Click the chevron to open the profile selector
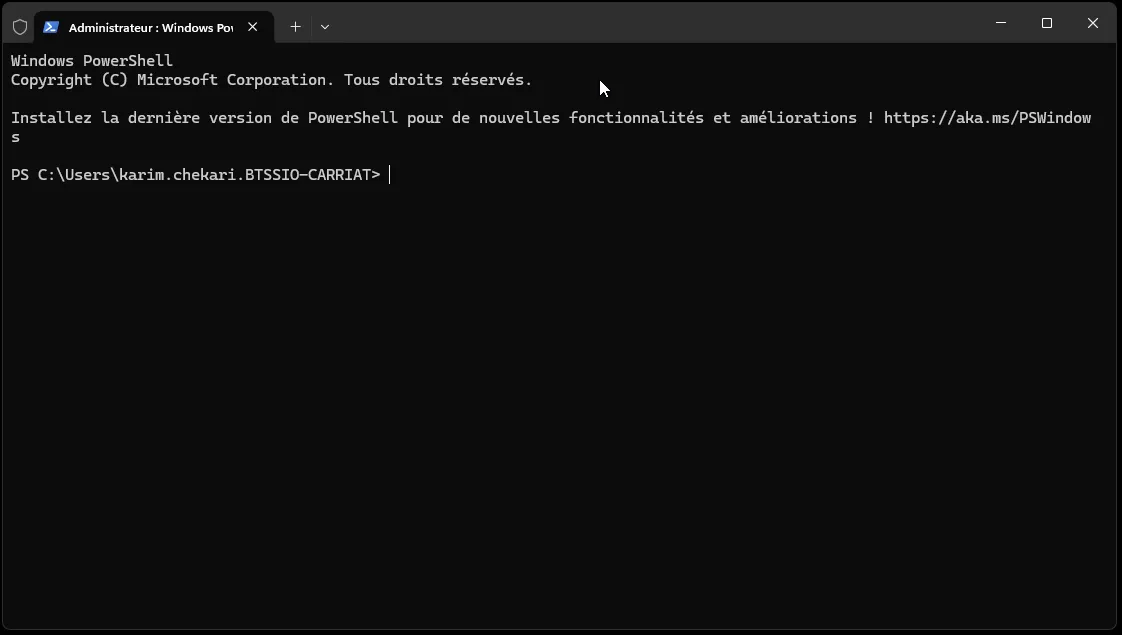This screenshot has height=635, width=1122. pos(324,27)
